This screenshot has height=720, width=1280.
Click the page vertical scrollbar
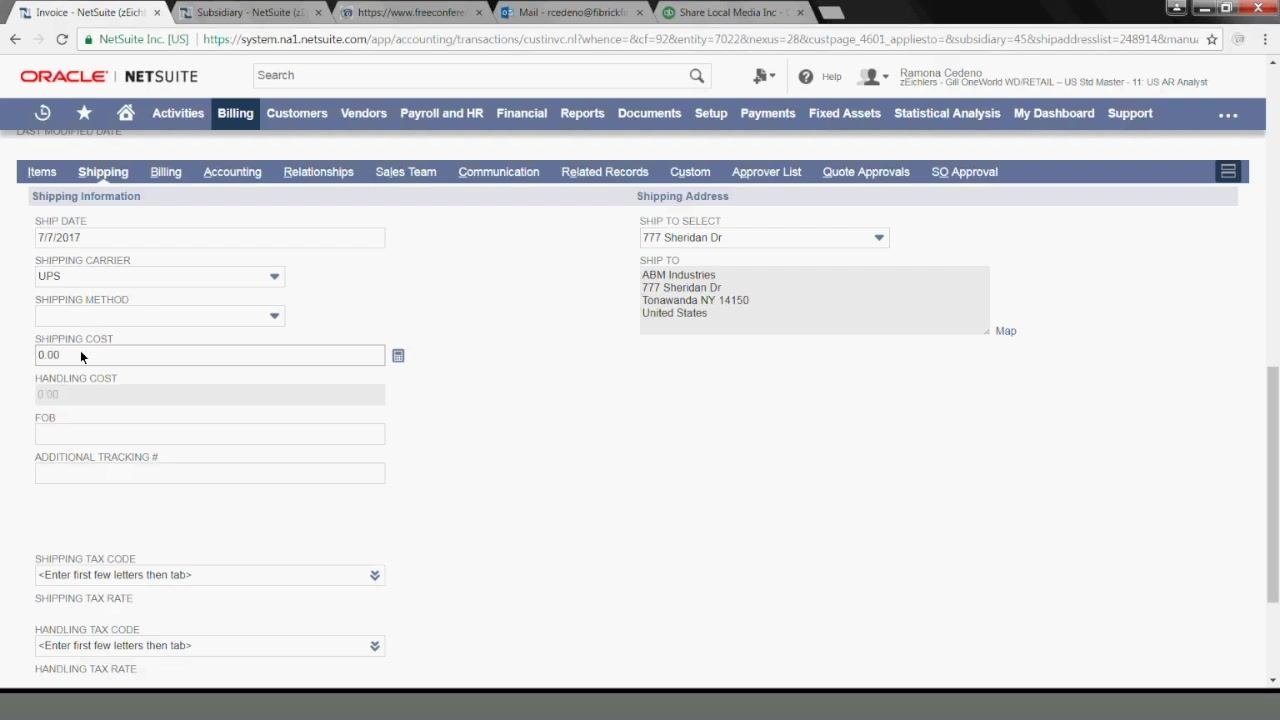pos(1273,485)
